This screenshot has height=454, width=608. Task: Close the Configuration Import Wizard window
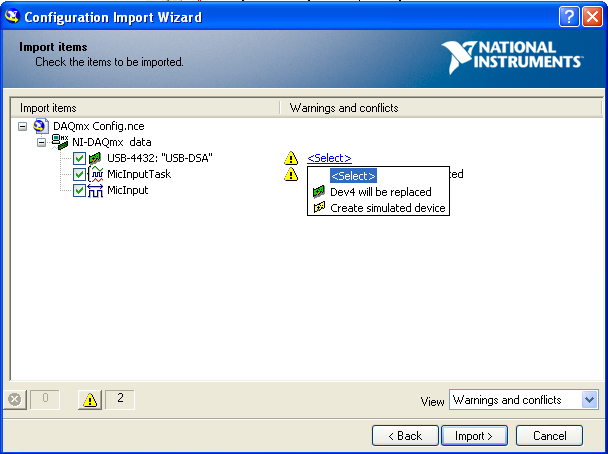click(592, 17)
